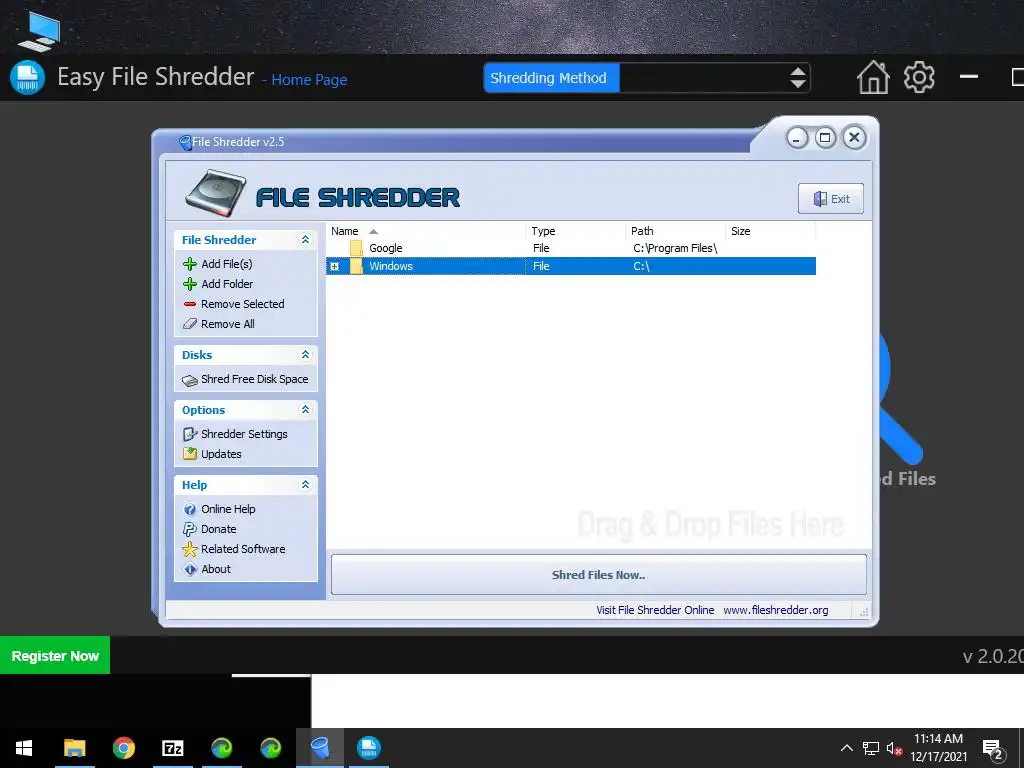Click the home icon in Easy File Shredder
This screenshot has height=768, width=1024.
pos(873,78)
